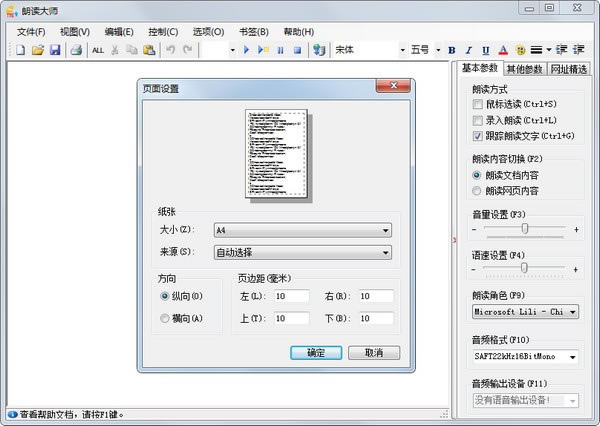Click the yellow smiley face icon
This screenshot has height=426, width=600.
520,50
